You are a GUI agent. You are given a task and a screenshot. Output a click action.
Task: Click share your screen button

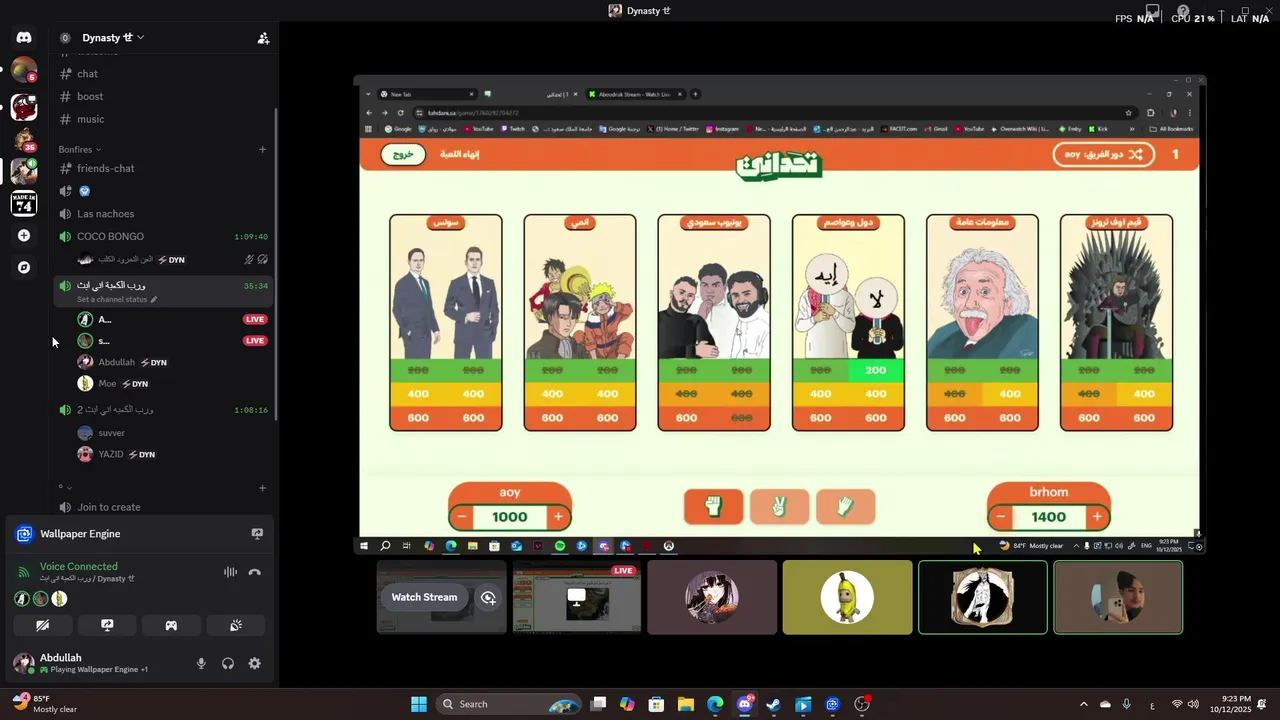tap(107, 626)
